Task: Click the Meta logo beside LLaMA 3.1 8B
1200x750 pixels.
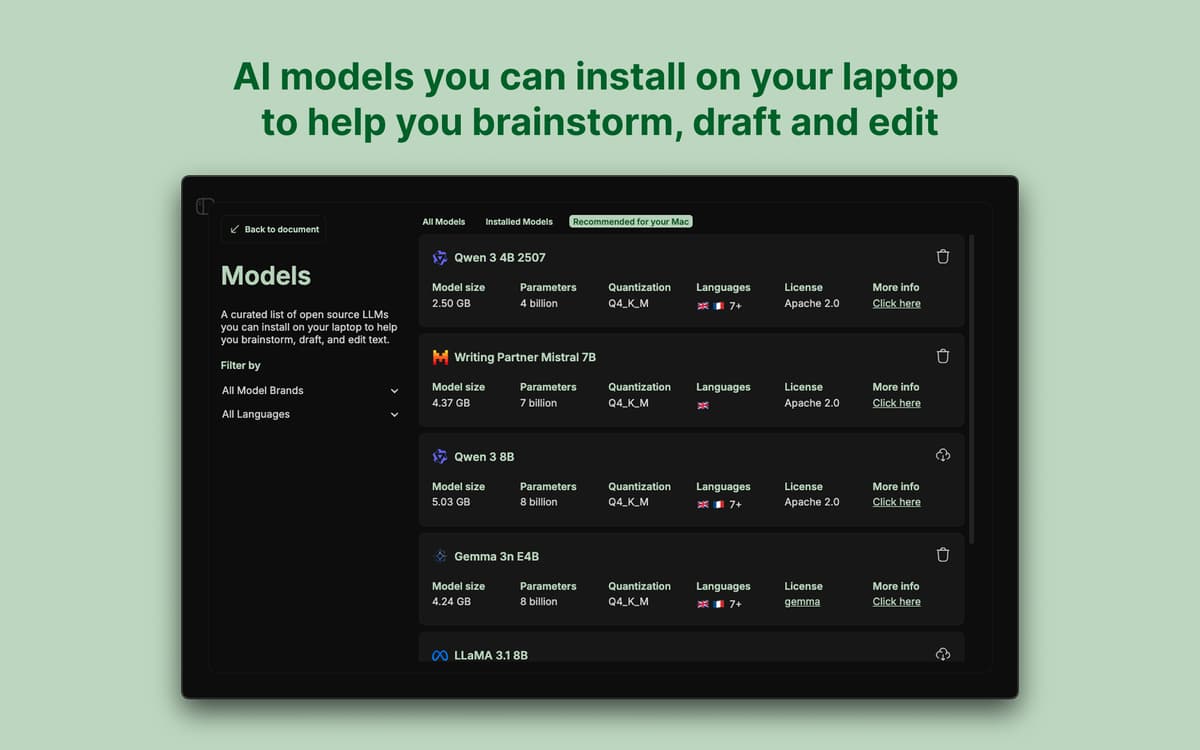Action: pyautogui.click(x=440, y=656)
